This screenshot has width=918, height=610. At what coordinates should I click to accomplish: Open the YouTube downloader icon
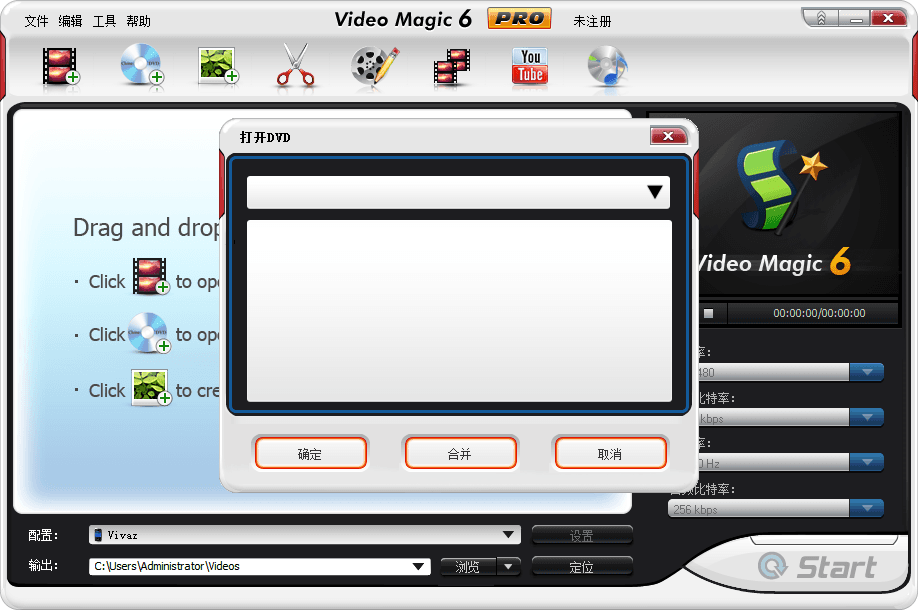pyautogui.click(x=530, y=66)
